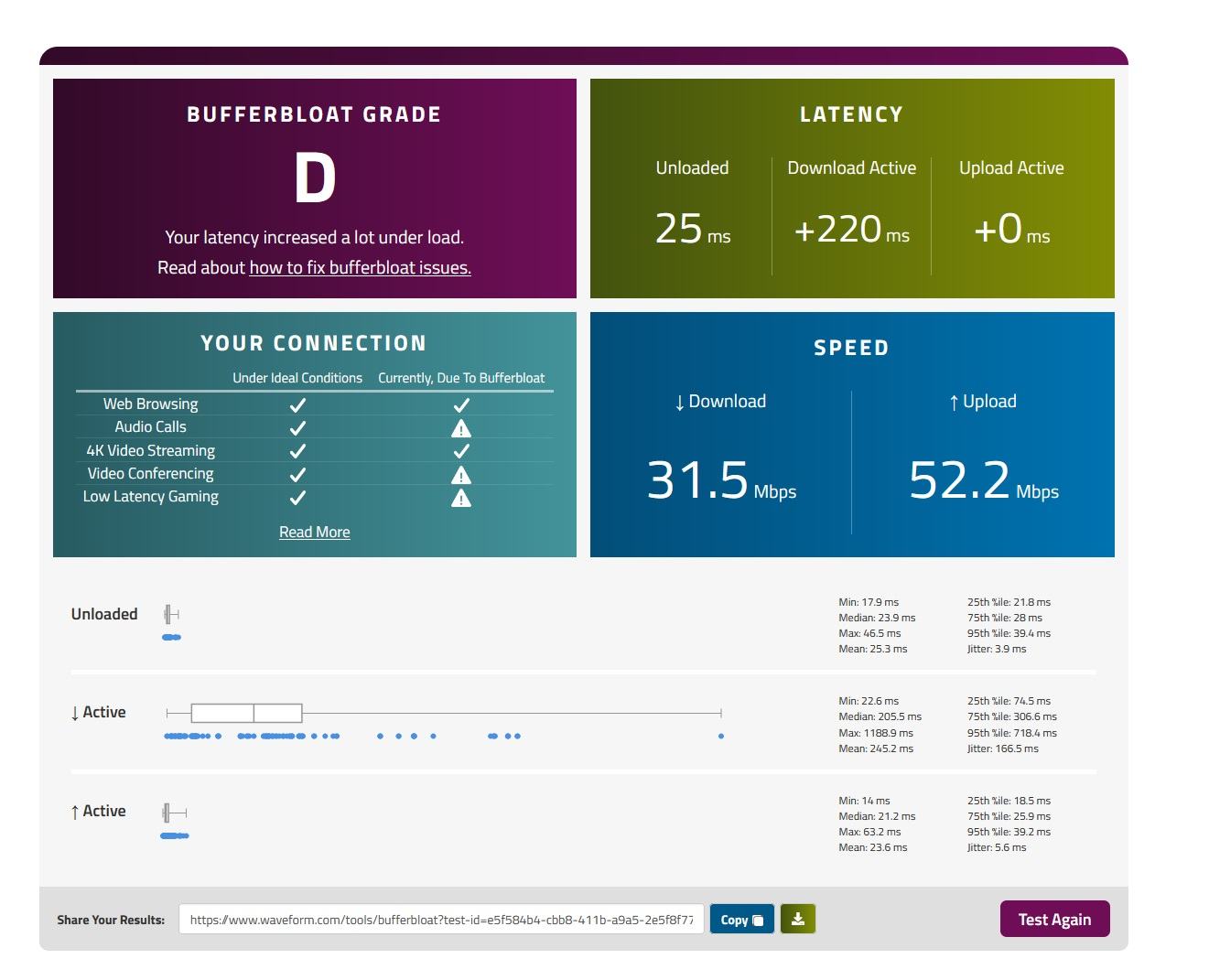Click the Upload Active latency box plot
Viewport: 1209px width, 980px height.
(x=174, y=812)
